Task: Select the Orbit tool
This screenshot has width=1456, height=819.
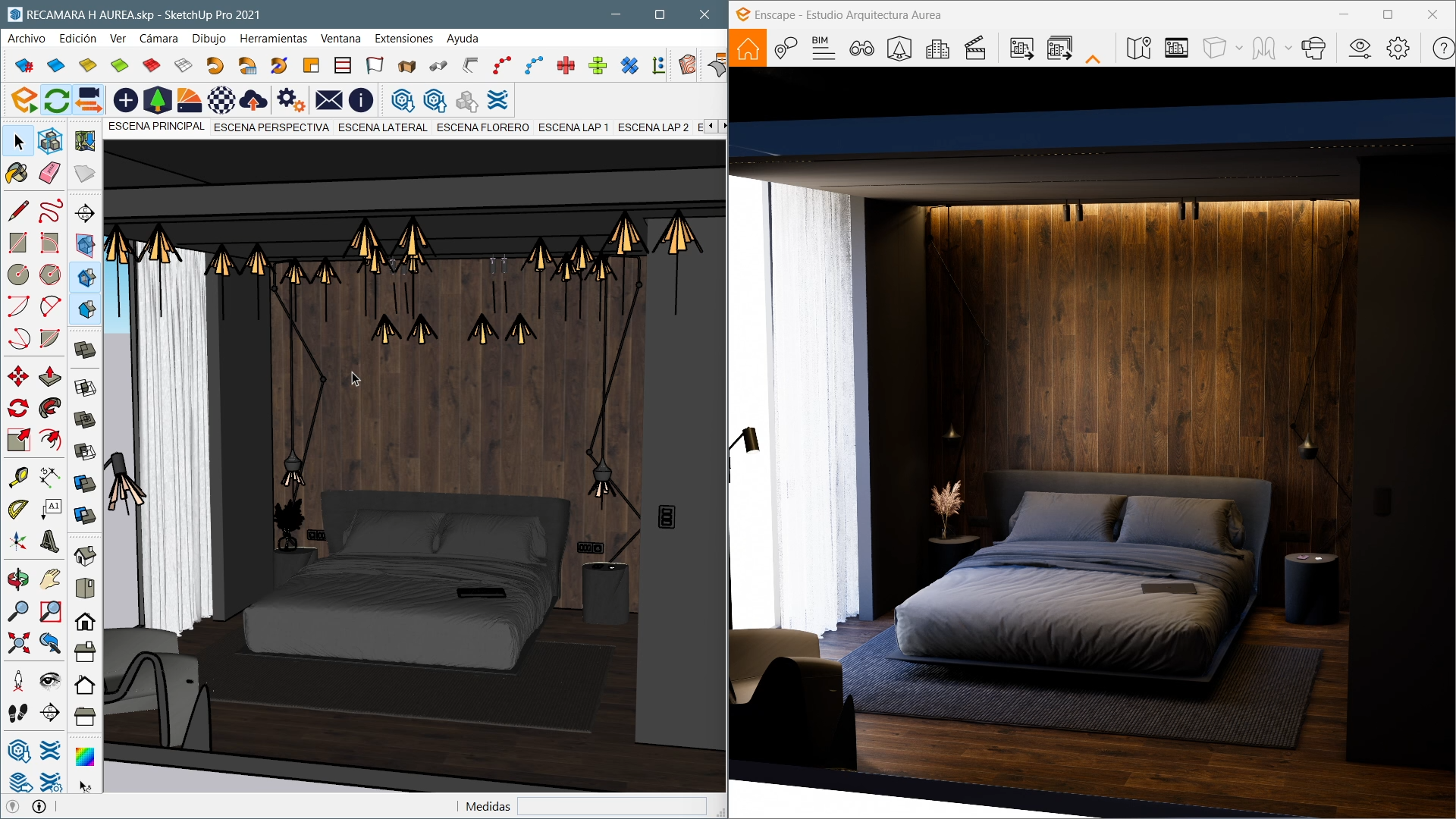Action: pyautogui.click(x=17, y=580)
